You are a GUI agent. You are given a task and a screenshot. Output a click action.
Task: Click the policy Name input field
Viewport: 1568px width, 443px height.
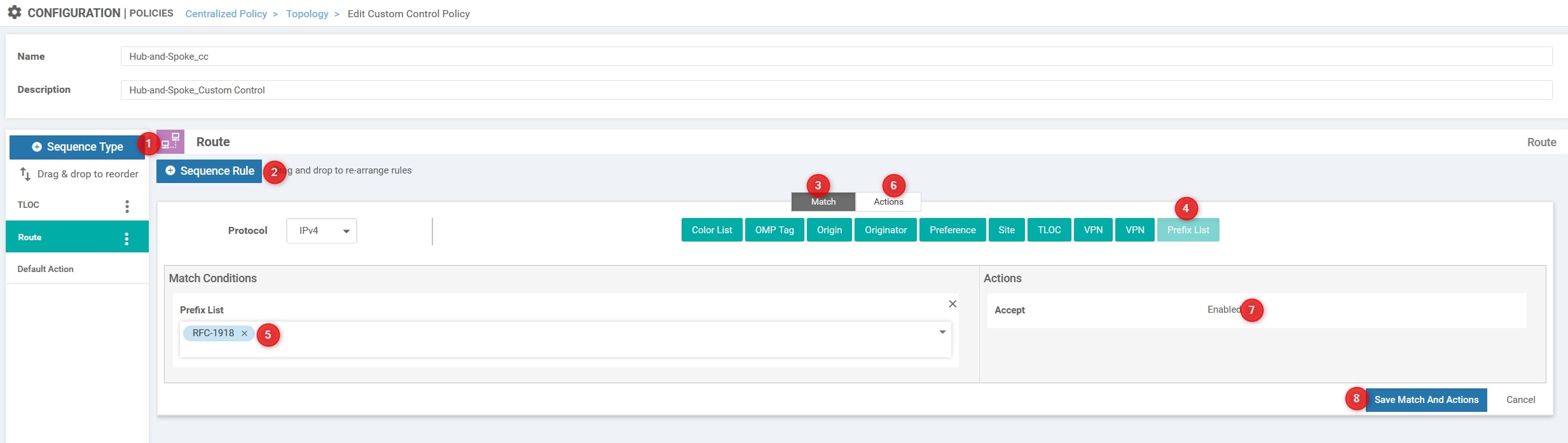click(x=836, y=57)
